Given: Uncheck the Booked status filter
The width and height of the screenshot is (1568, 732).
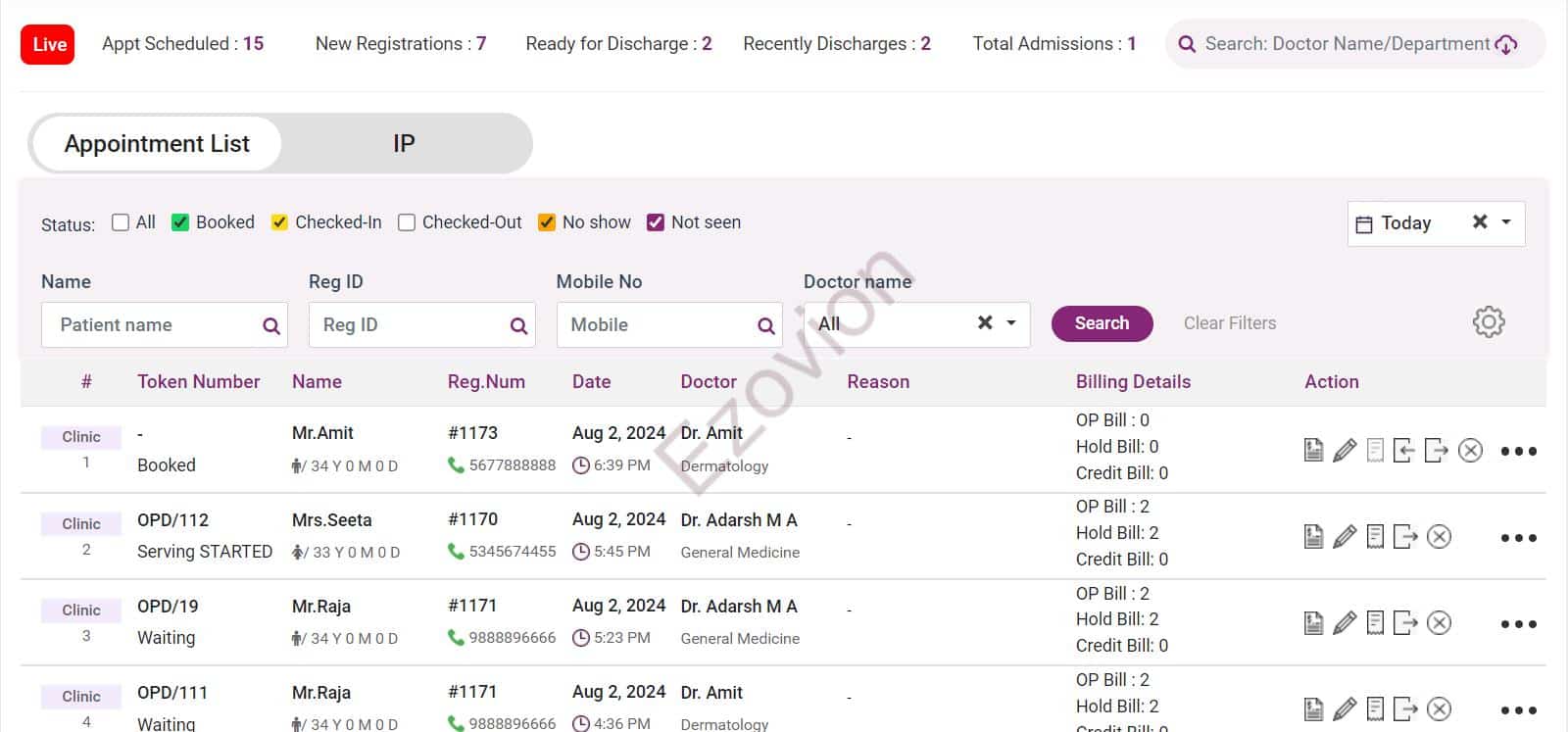Looking at the screenshot, I should pyautogui.click(x=180, y=222).
